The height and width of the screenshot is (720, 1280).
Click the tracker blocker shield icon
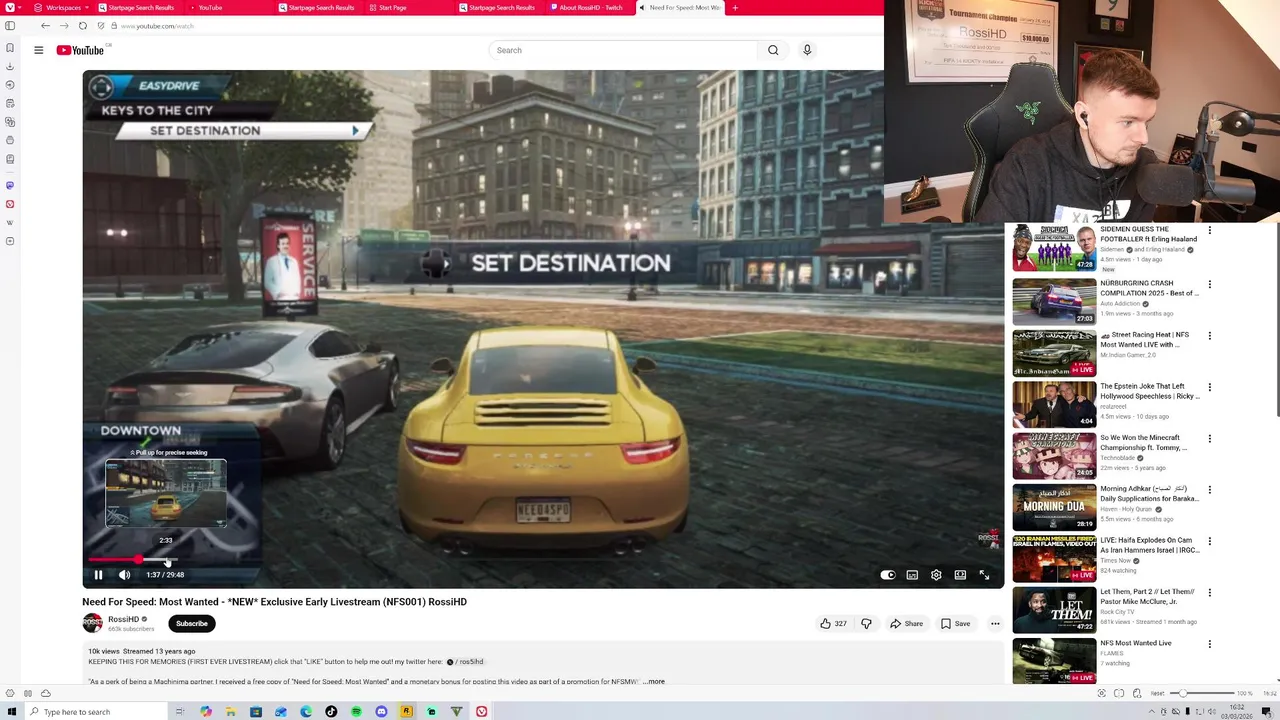tap(100, 25)
